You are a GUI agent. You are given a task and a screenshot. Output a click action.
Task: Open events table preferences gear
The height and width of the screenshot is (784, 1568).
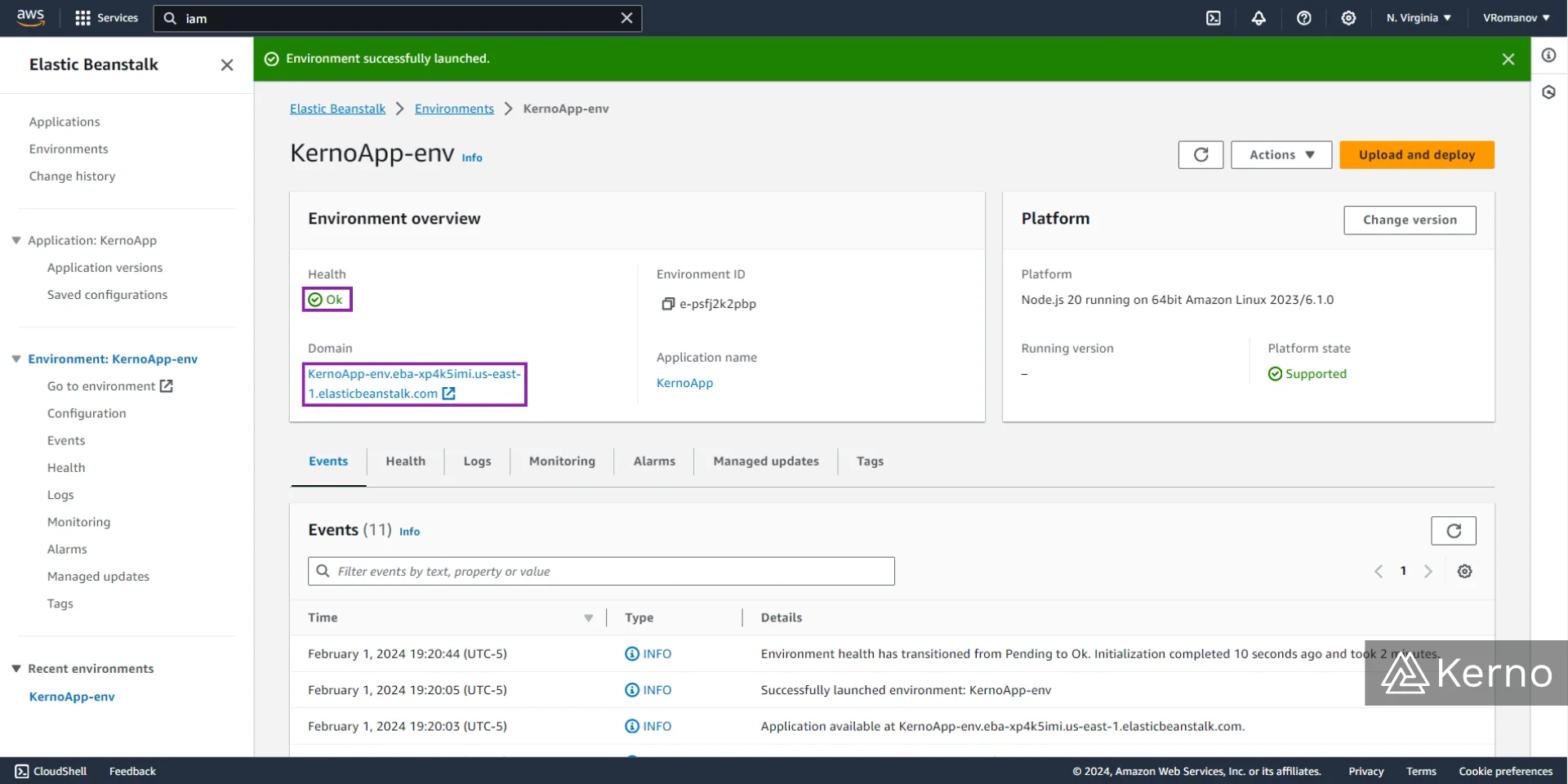point(1465,571)
